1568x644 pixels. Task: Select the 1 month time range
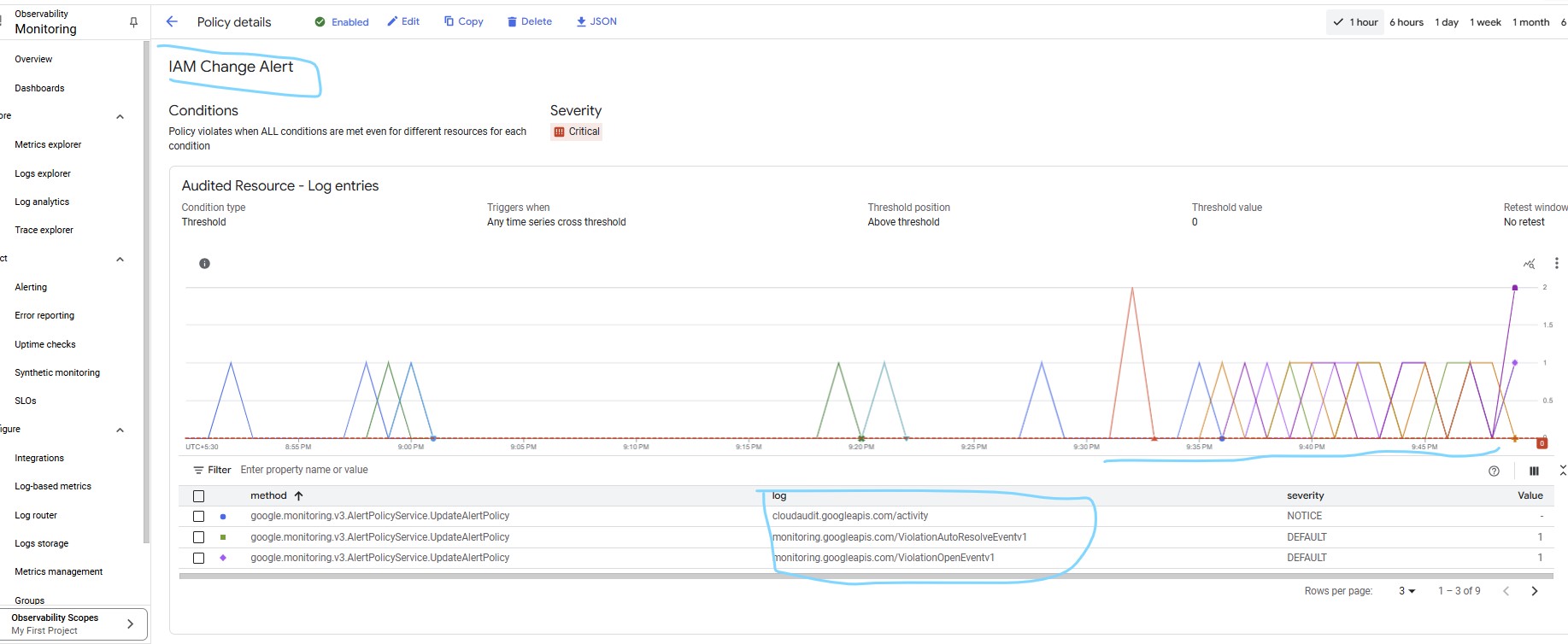click(x=1530, y=22)
